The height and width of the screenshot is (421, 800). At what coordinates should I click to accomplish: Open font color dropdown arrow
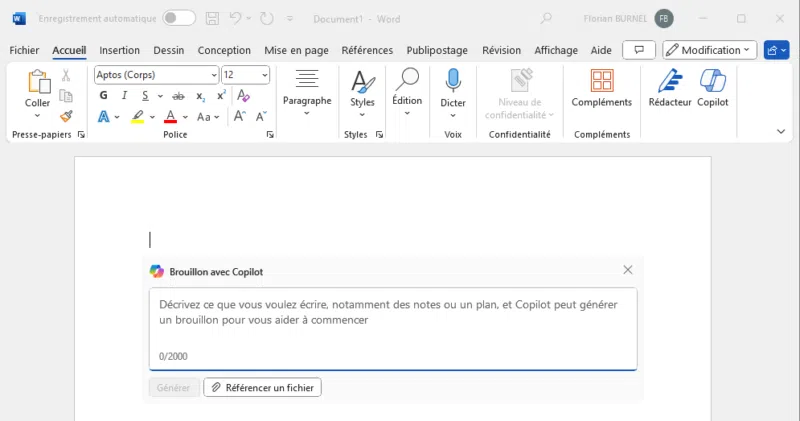[185, 117]
